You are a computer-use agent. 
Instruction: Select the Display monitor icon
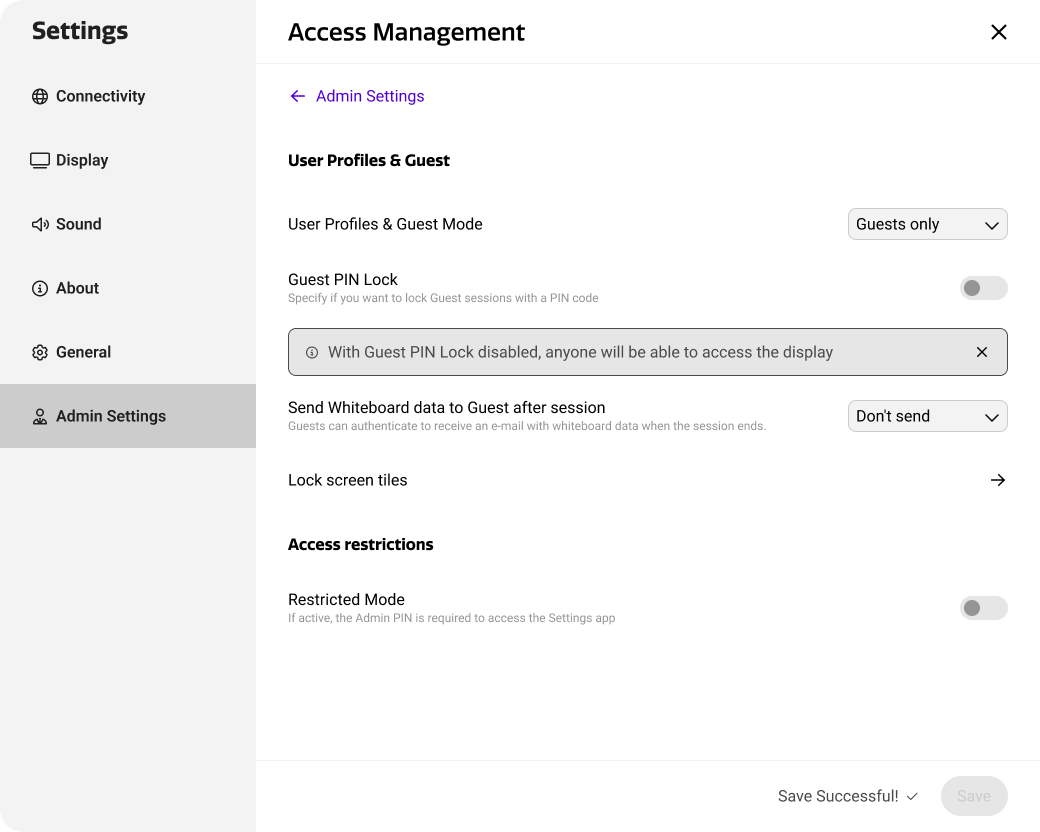point(40,160)
